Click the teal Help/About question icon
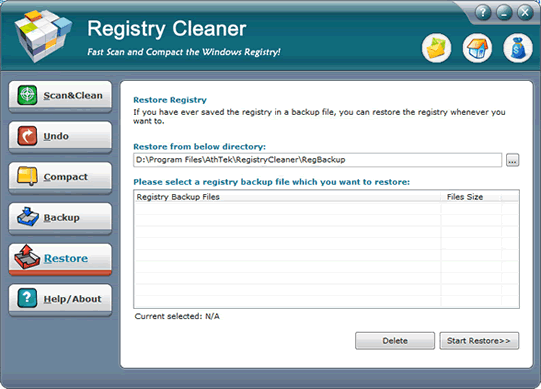Viewport: 541px width, 389px height. [x=27, y=298]
